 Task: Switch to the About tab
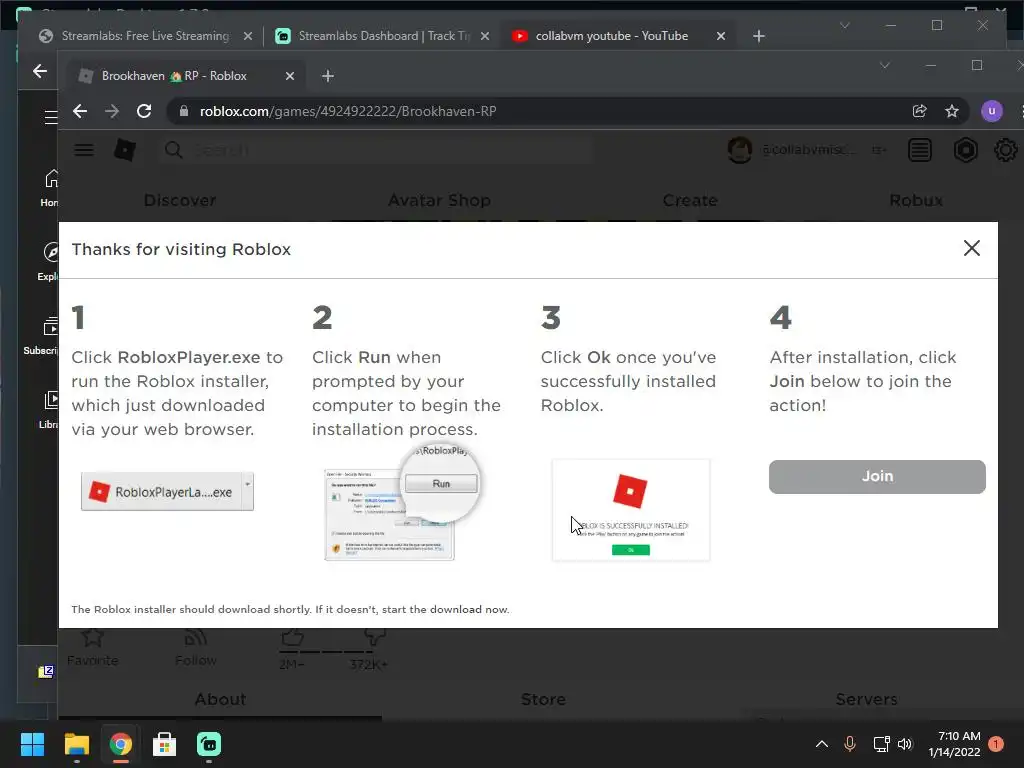click(x=220, y=699)
